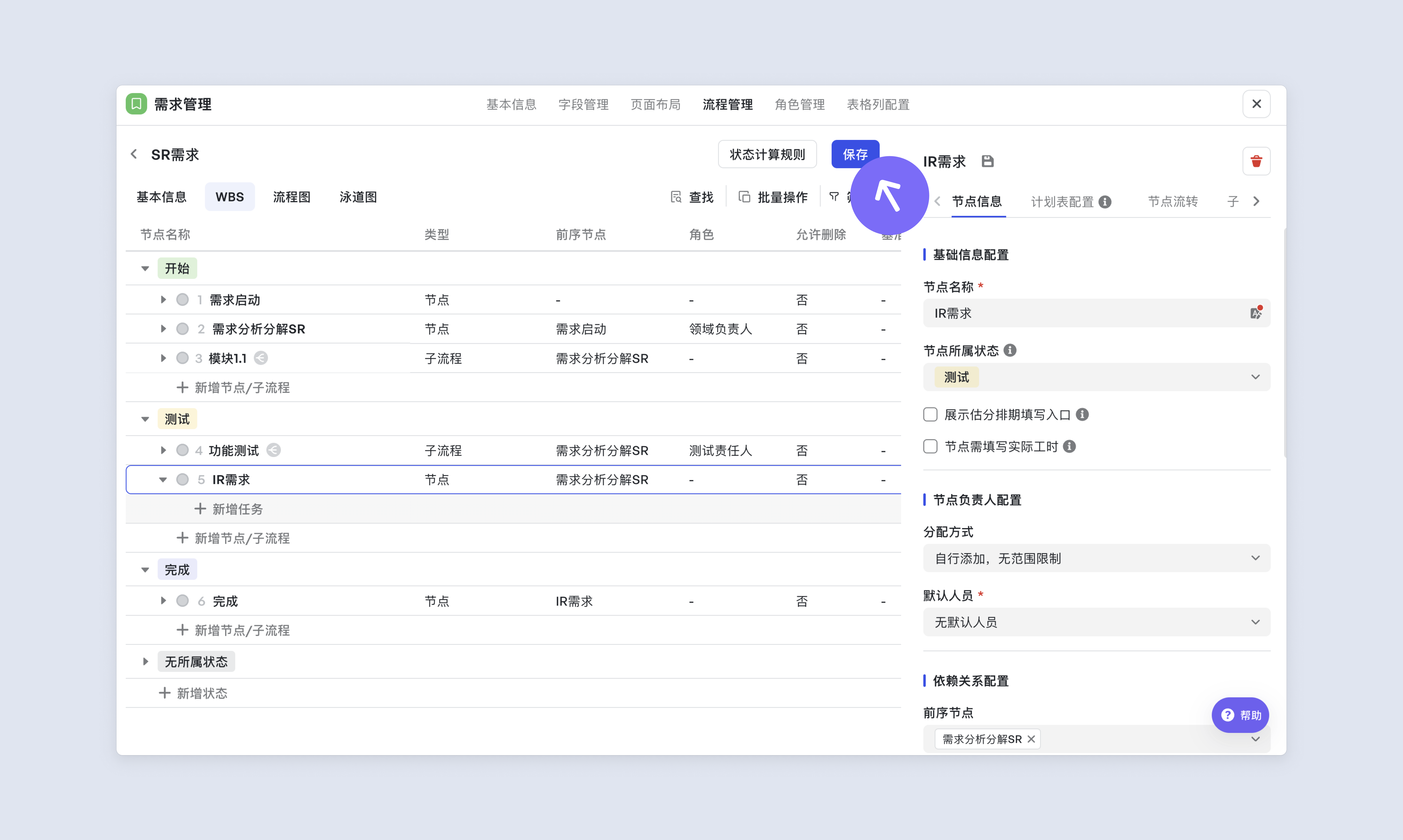Open the 帮助 help button
The height and width of the screenshot is (840, 1403).
[1240, 715]
